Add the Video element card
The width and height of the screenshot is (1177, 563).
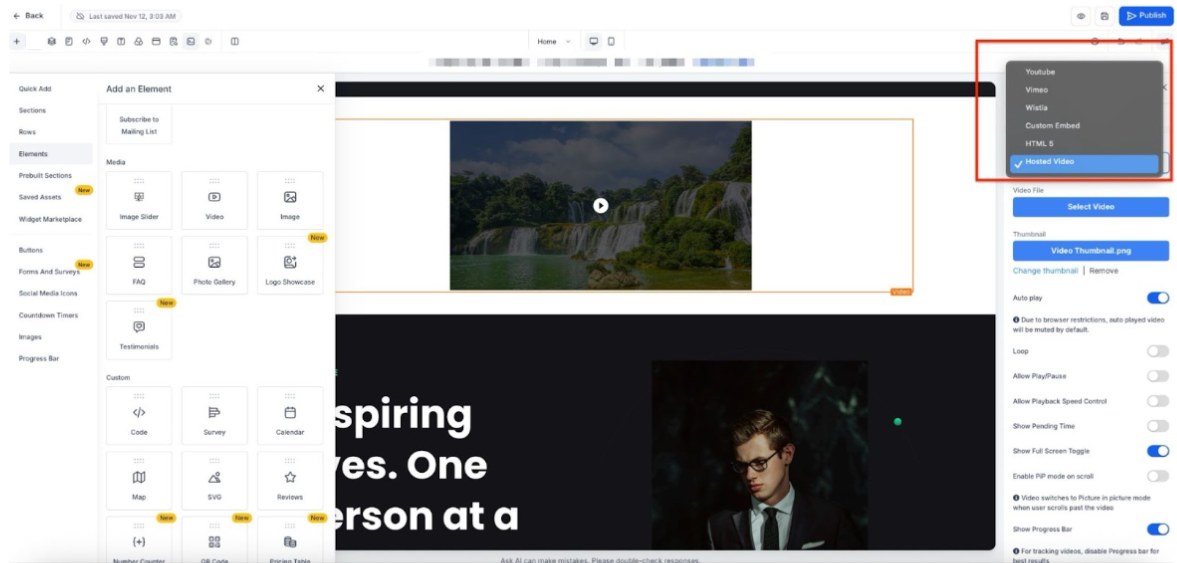214,200
